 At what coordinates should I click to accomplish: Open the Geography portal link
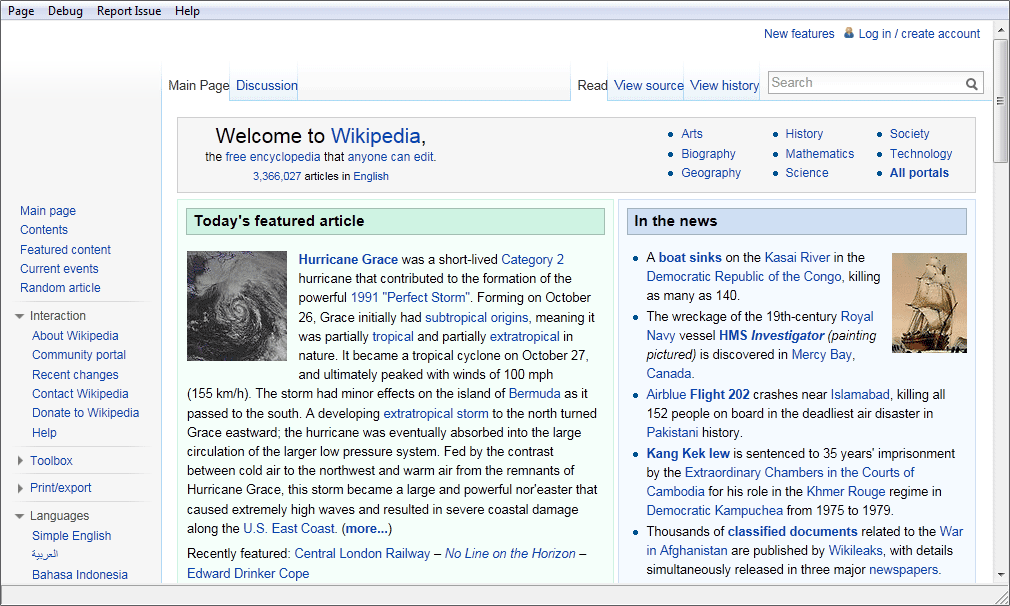(x=711, y=173)
